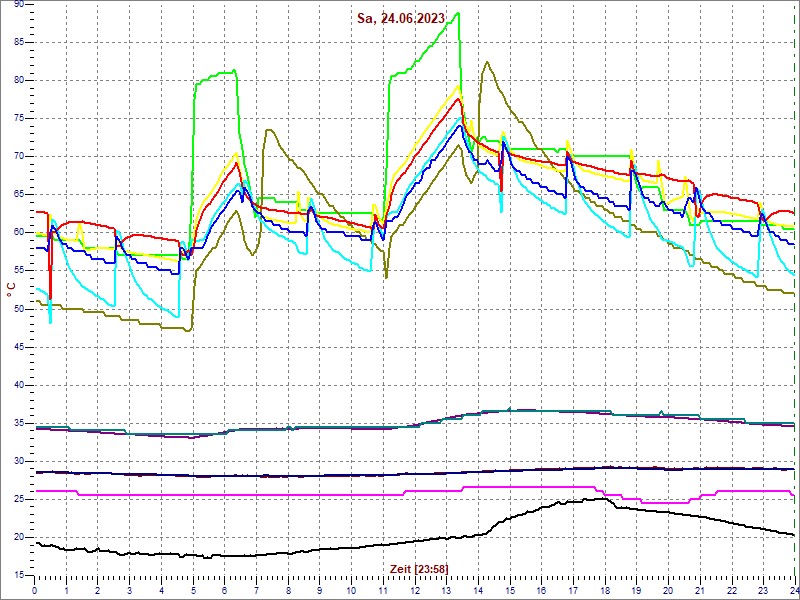Screen dimensions: 800x600
Task: Select the 65 label on temperature axis
Action: 19,194
